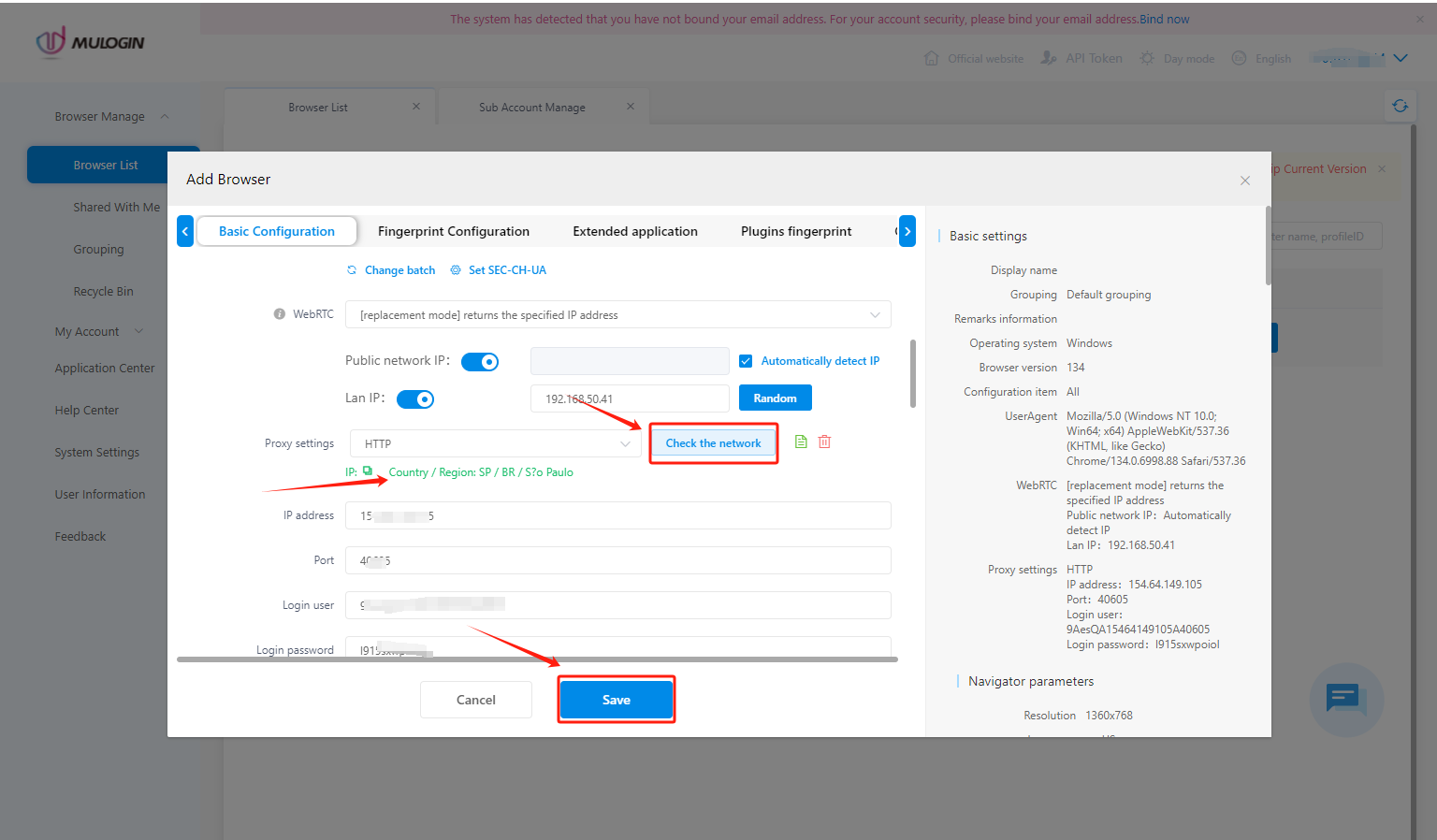Open the account menu chevron in header
The width and height of the screenshot is (1437, 840).
pos(1401,58)
